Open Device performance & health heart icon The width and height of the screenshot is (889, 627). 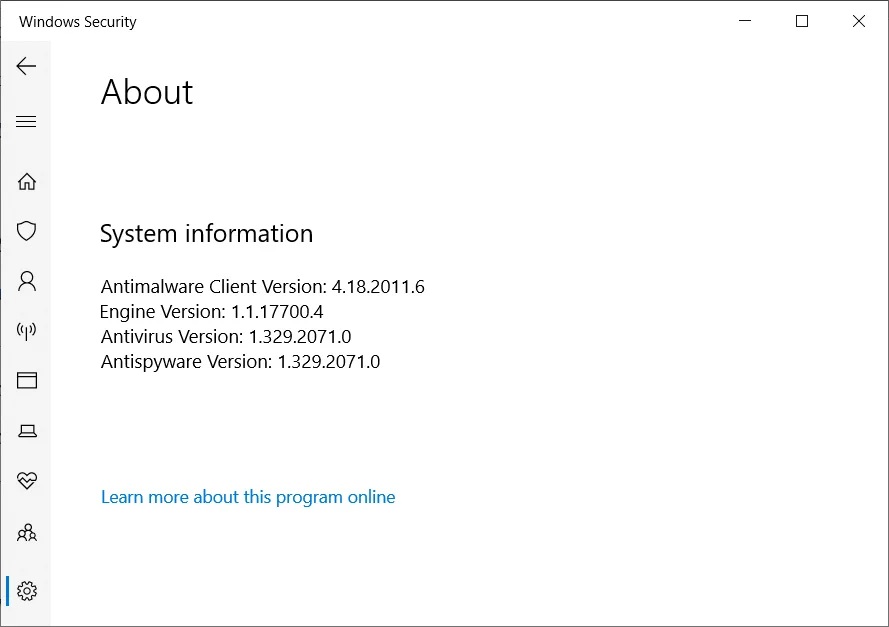[27, 481]
